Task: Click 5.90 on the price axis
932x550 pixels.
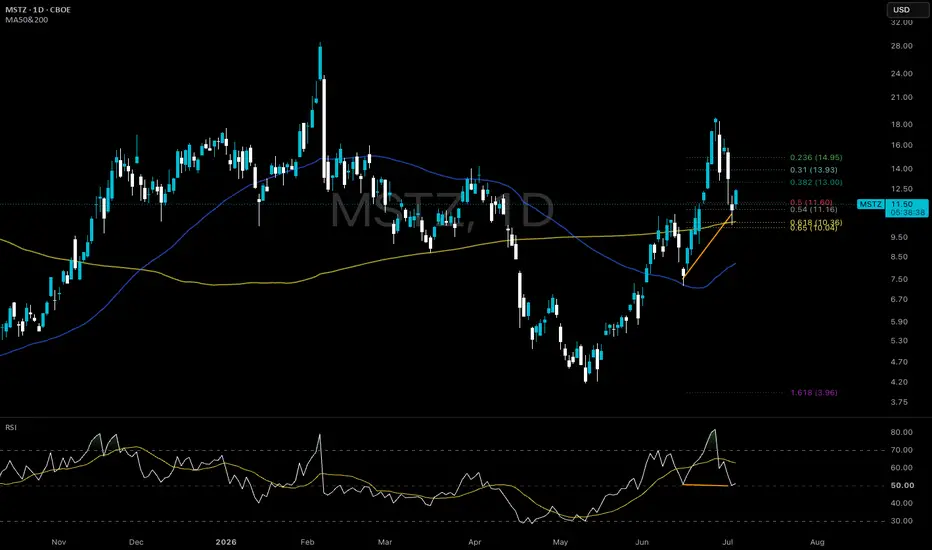Action: click(899, 322)
